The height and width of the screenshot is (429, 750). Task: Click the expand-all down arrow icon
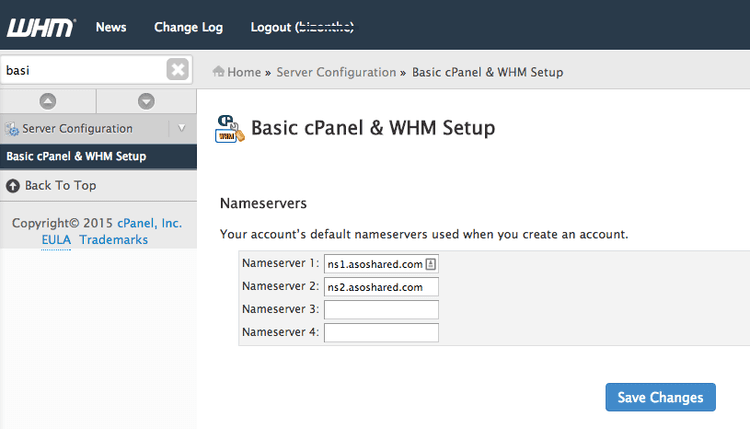tap(146, 101)
